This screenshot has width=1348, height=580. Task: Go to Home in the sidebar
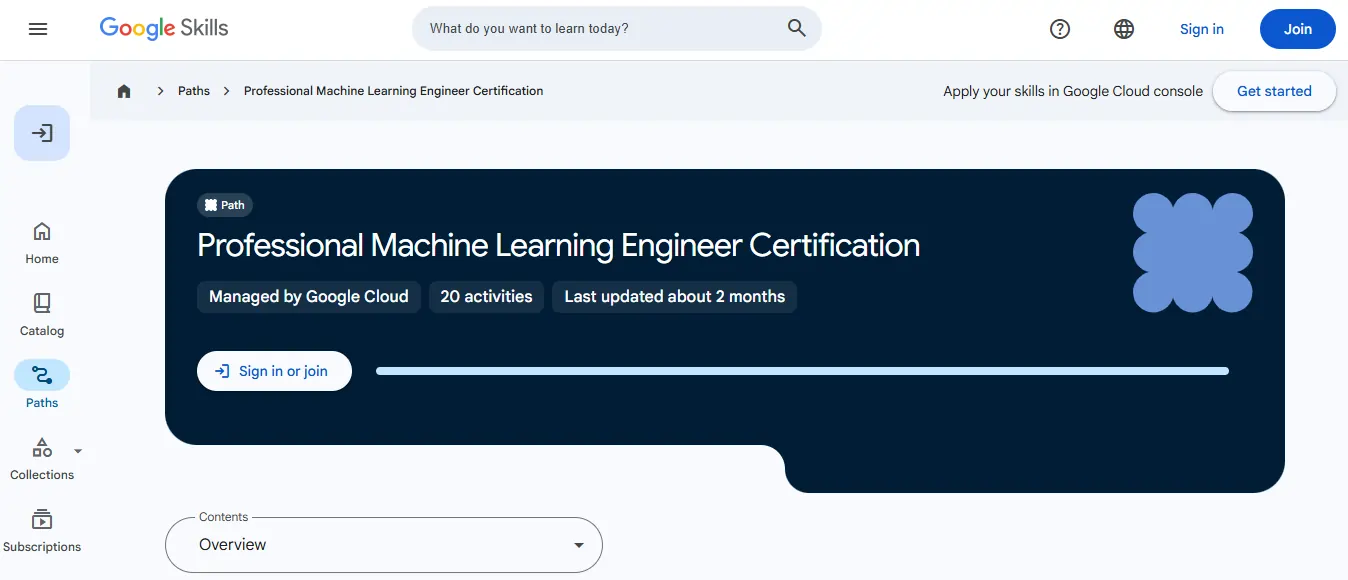point(42,243)
